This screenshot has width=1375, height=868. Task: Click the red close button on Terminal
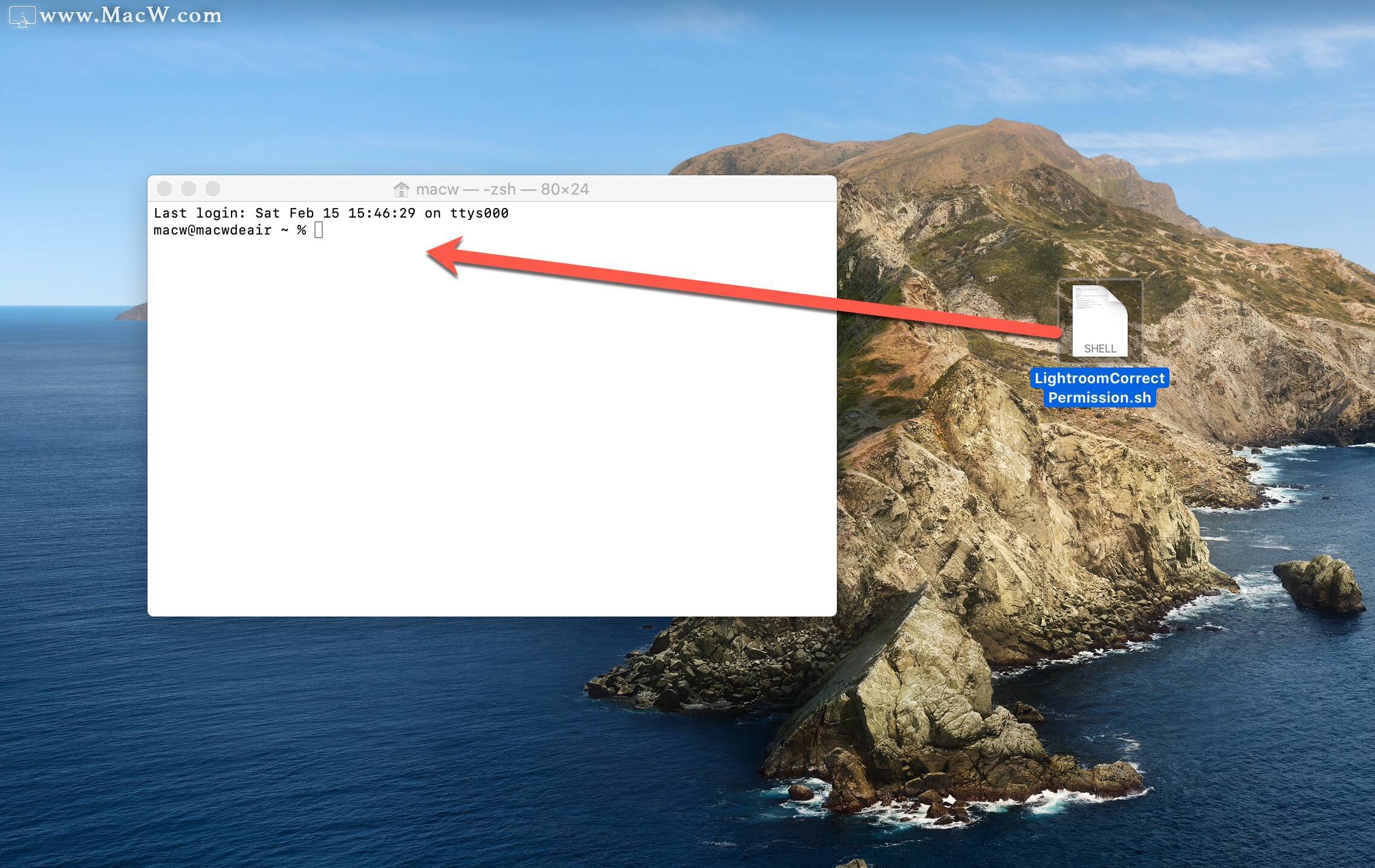click(163, 189)
